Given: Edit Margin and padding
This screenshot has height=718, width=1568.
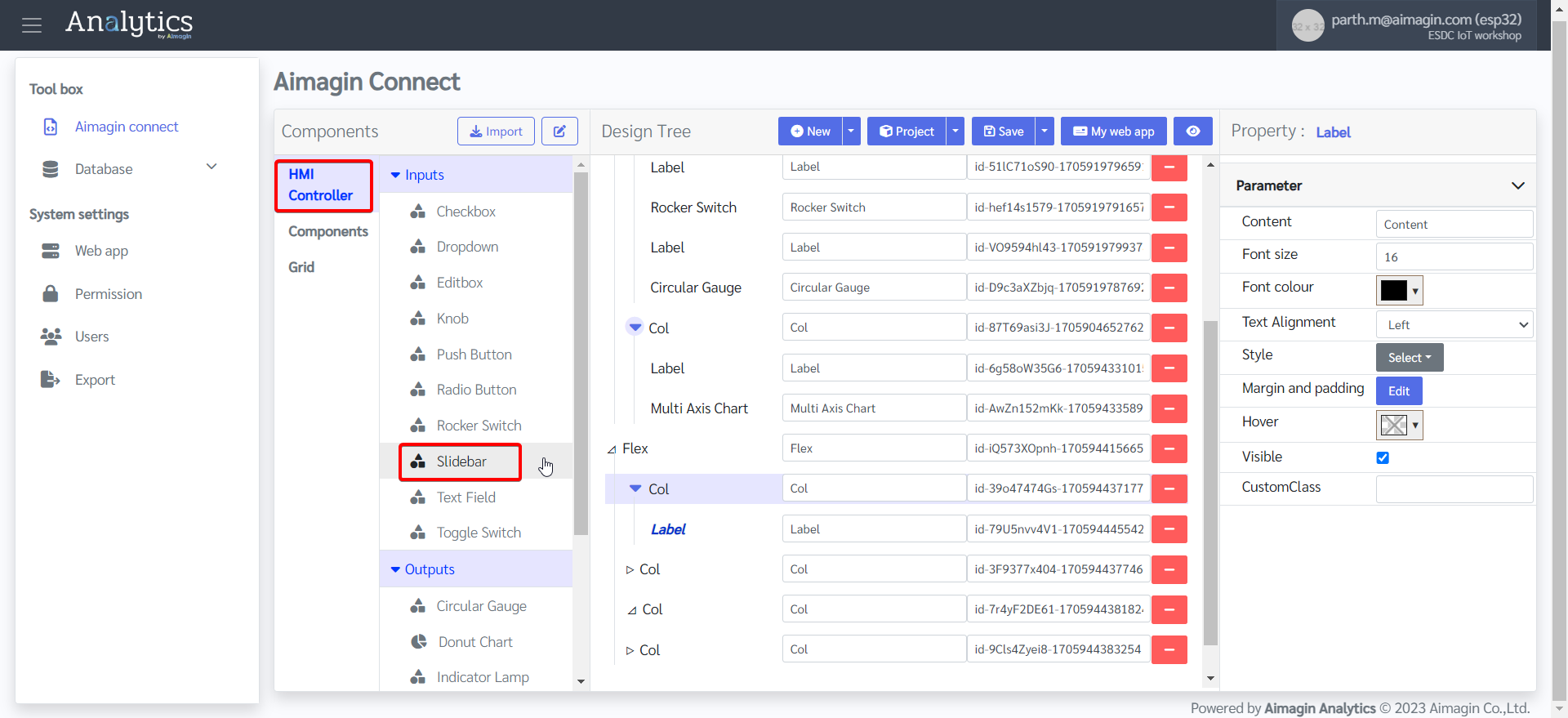Looking at the screenshot, I should [1399, 391].
